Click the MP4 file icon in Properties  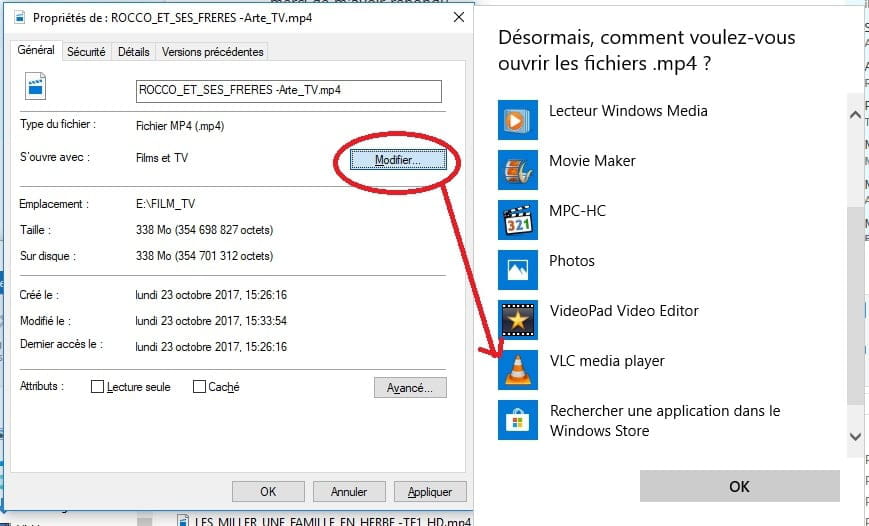pos(35,86)
